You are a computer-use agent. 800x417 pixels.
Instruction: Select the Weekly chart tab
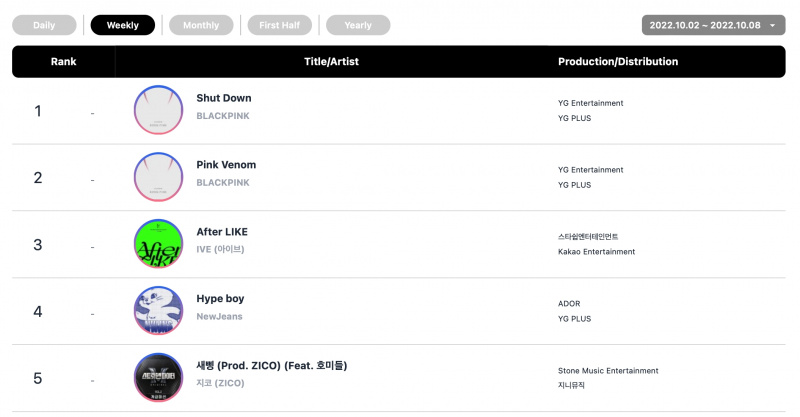click(122, 25)
